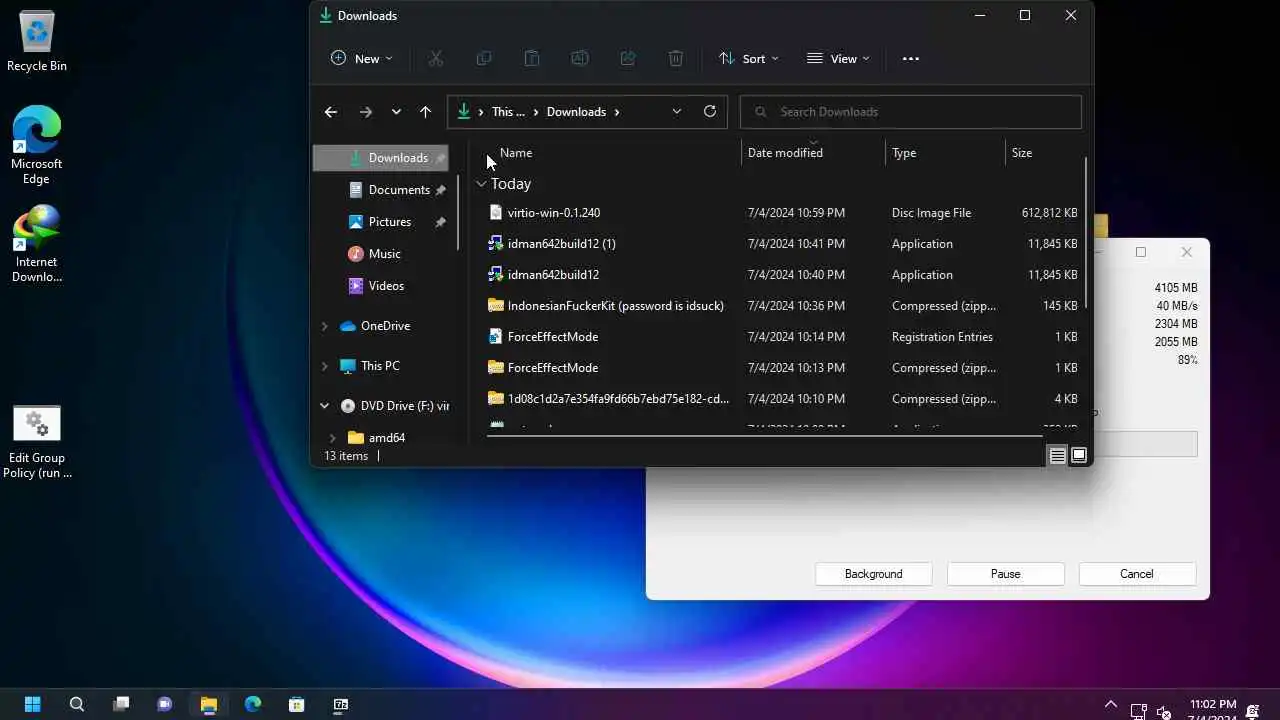Viewport: 1280px width, 720px height.
Task: Show hidden system tray icons
Action: pyautogui.click(x=1110, y=705)
